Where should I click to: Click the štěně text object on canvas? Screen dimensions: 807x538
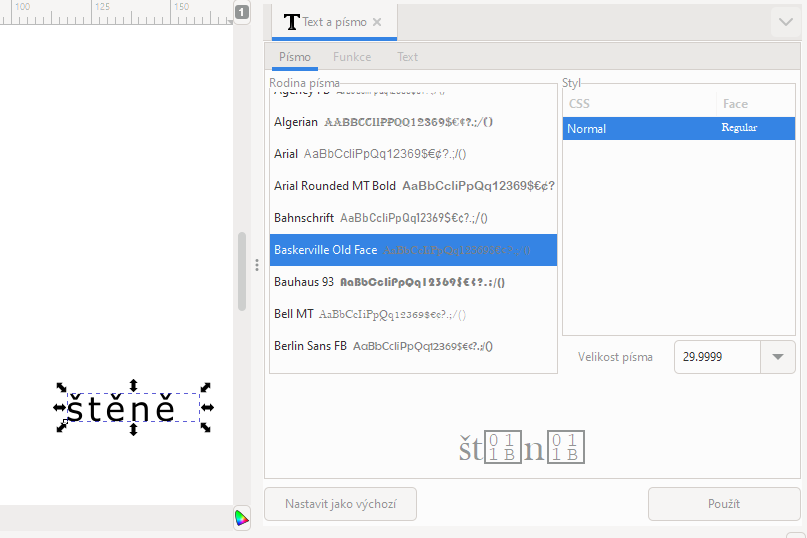pyautogui.click(x=121, y=409)
